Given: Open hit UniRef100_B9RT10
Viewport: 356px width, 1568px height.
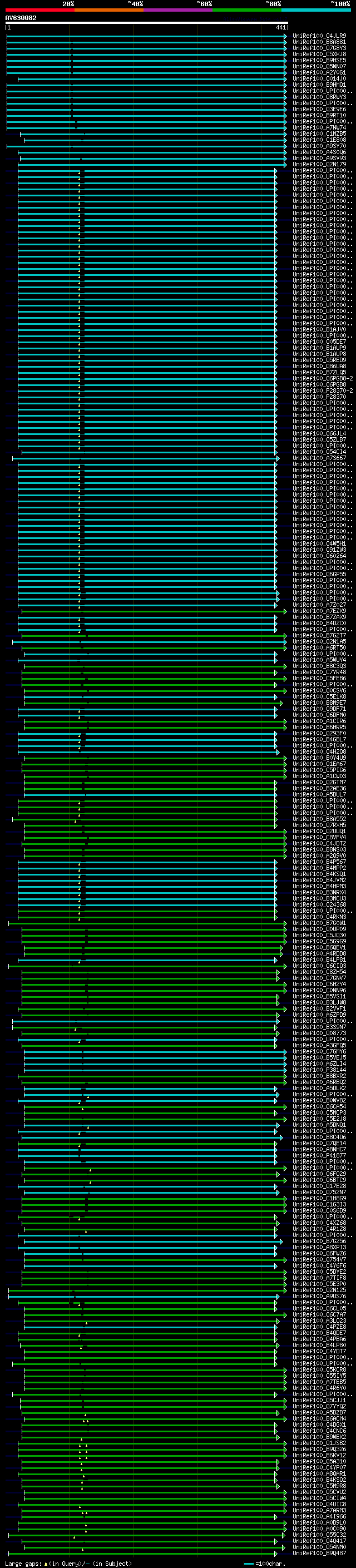Looking at the screenshot, I should (x=319, y=115).
